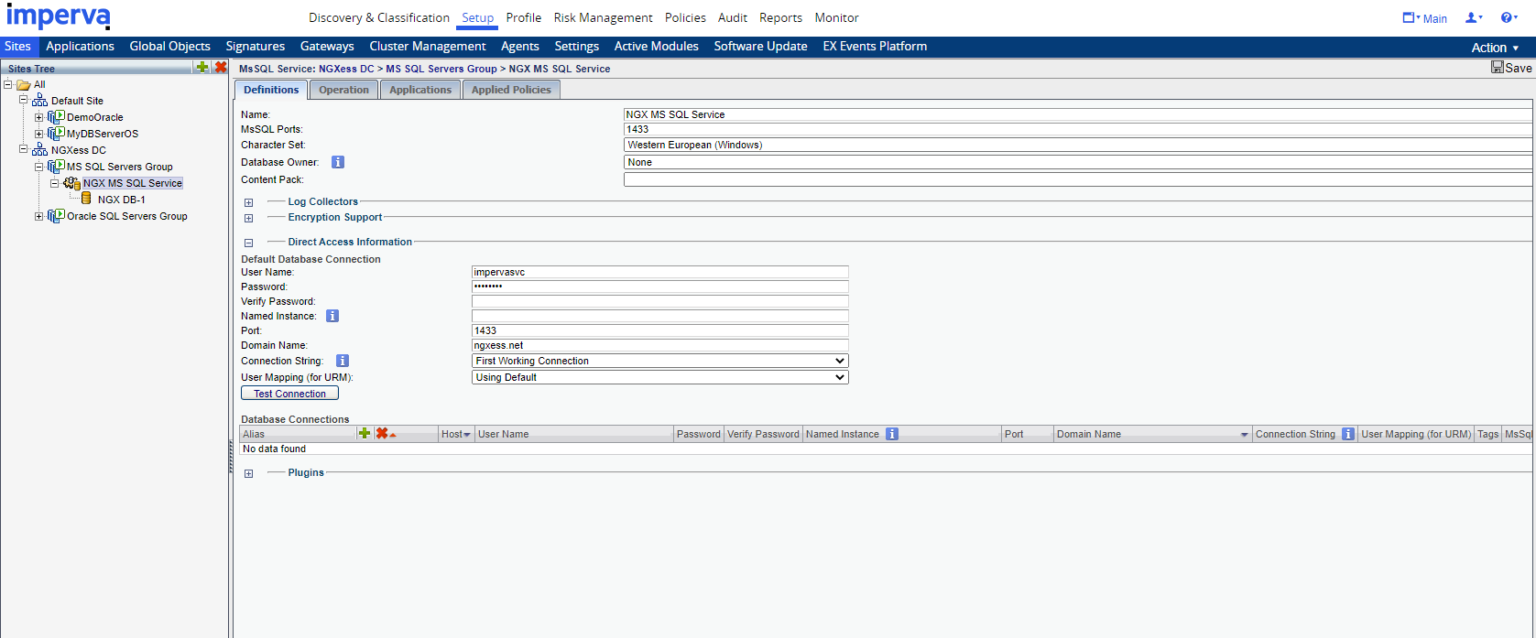The image size is (1536, 638).
Task: Open the Risk Management menu
Action: [602, 18]
